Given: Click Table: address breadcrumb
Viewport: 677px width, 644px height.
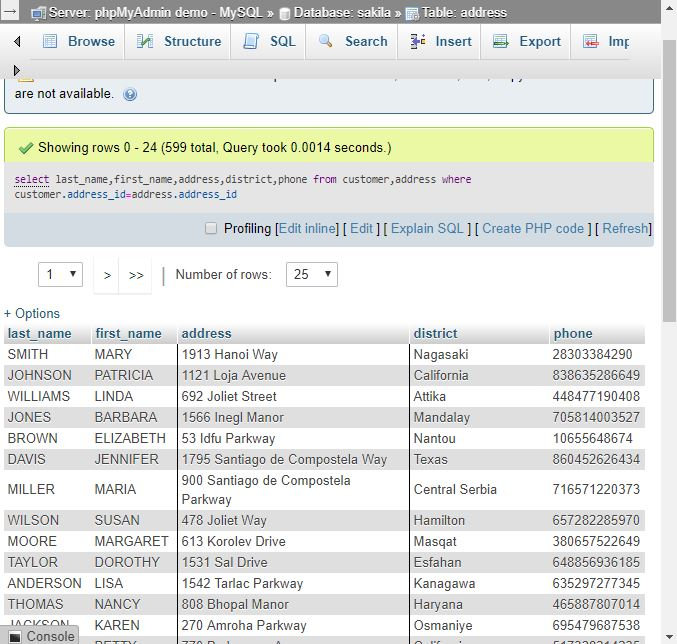Looking at the screenshot, I should [x=464, y=13].
